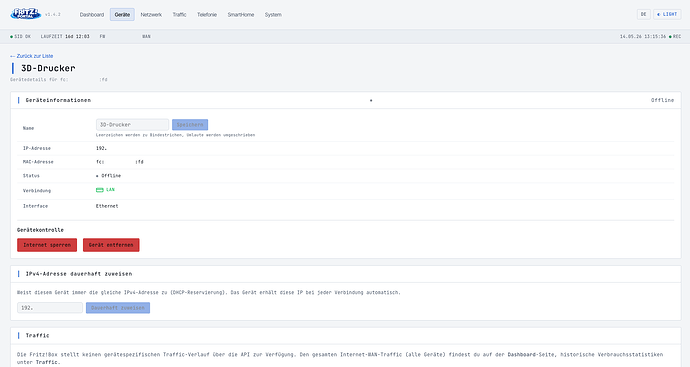This screenshot has height=367, width=690.
Task: Click the green LAN connection icon
Action: (99, 190)
